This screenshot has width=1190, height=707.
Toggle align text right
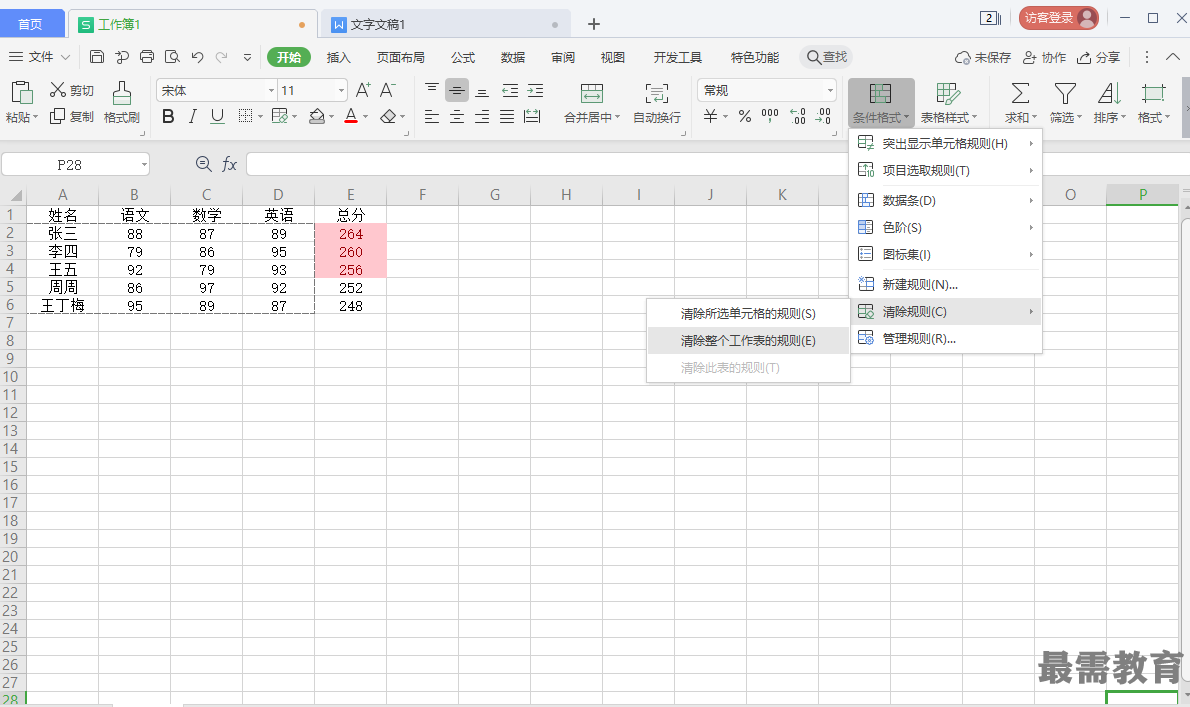[482, 116]
